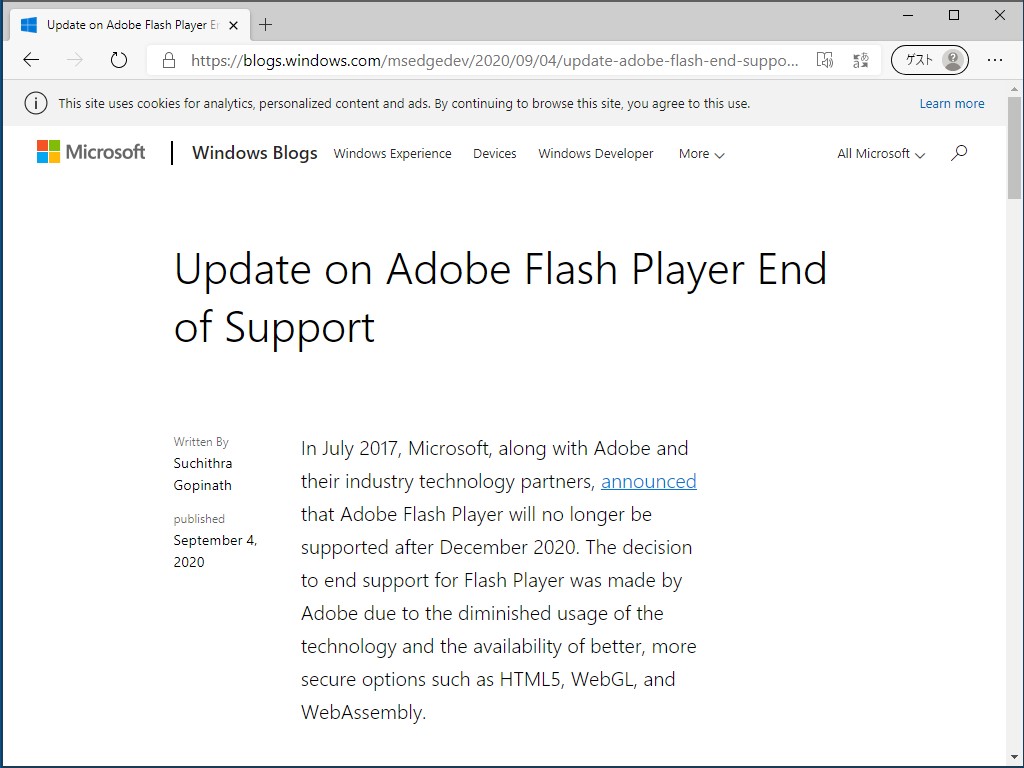This screenshot has height=768, width=1024.
Task: Open the All Microsoft dropdown
Action: [x=879, y=154]
